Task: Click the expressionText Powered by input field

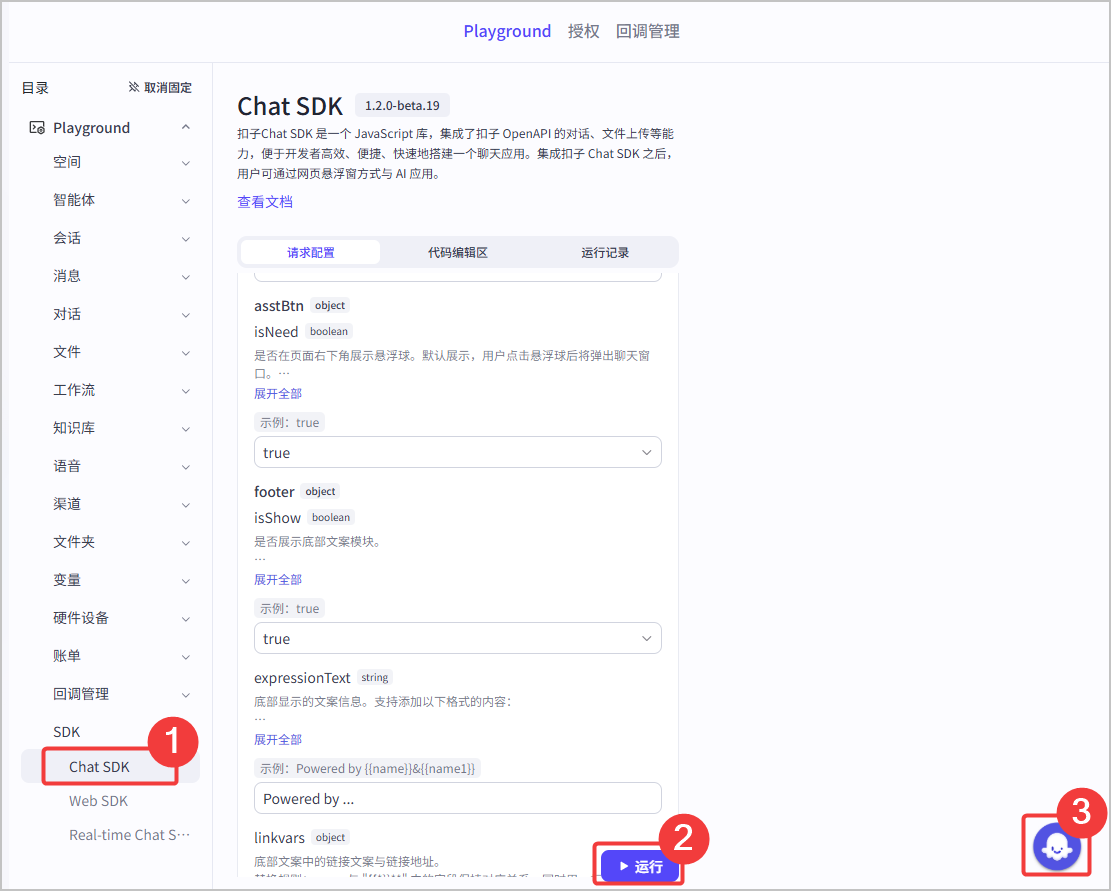Action: point(458,798)
